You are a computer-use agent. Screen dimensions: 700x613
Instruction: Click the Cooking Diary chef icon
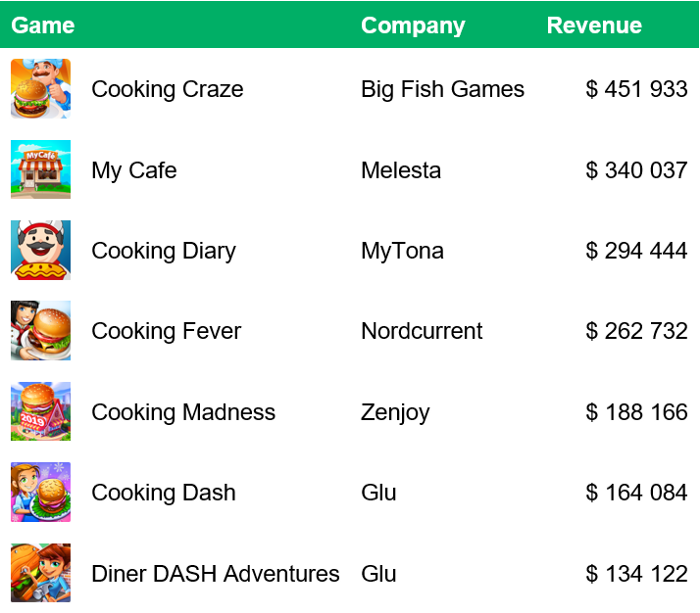41,250
